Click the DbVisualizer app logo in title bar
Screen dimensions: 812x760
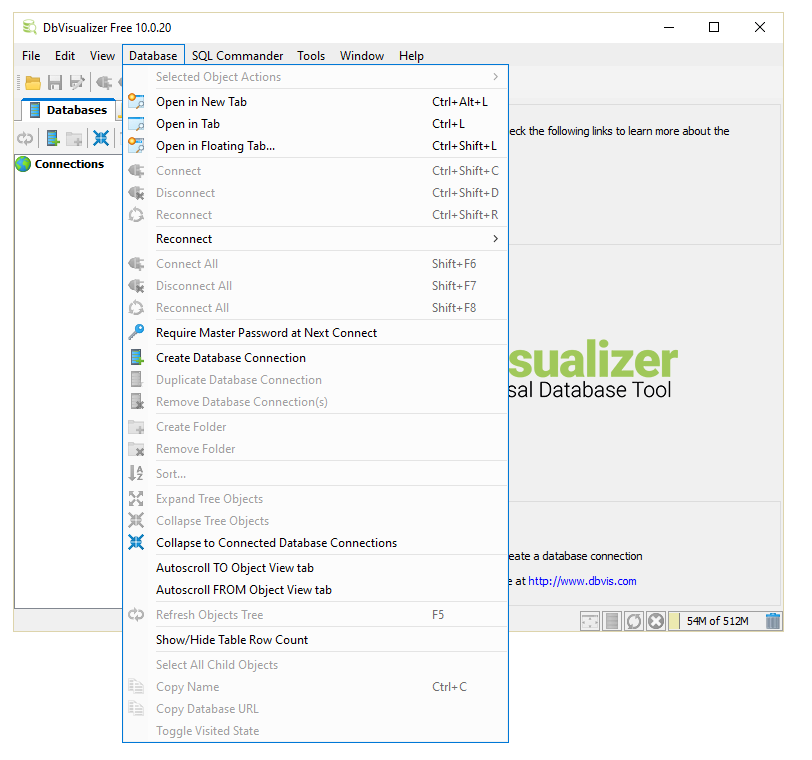point(30,27)
